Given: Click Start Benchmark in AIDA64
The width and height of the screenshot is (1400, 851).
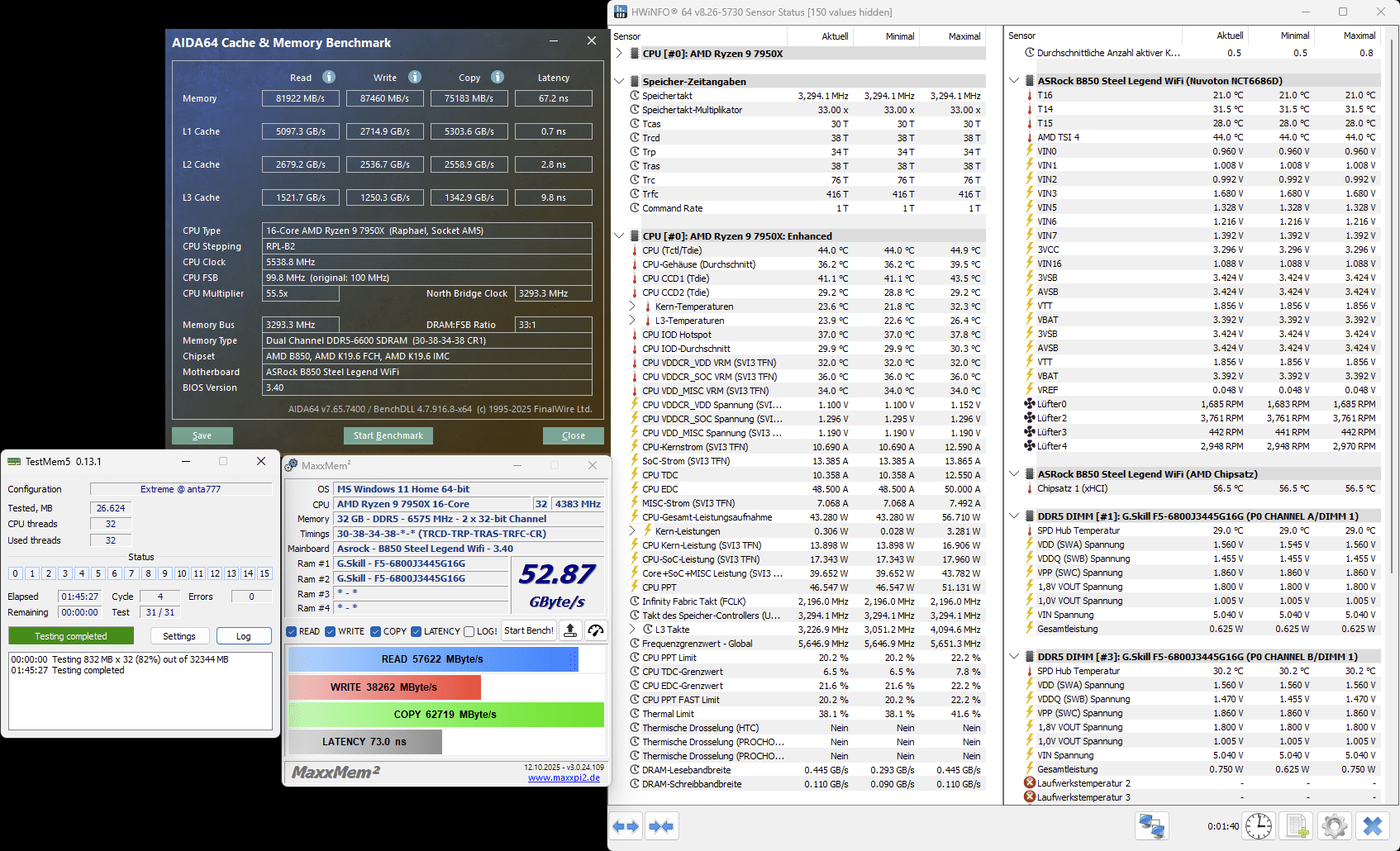Looking at the screenshot, I should click(x=388, y=435).
